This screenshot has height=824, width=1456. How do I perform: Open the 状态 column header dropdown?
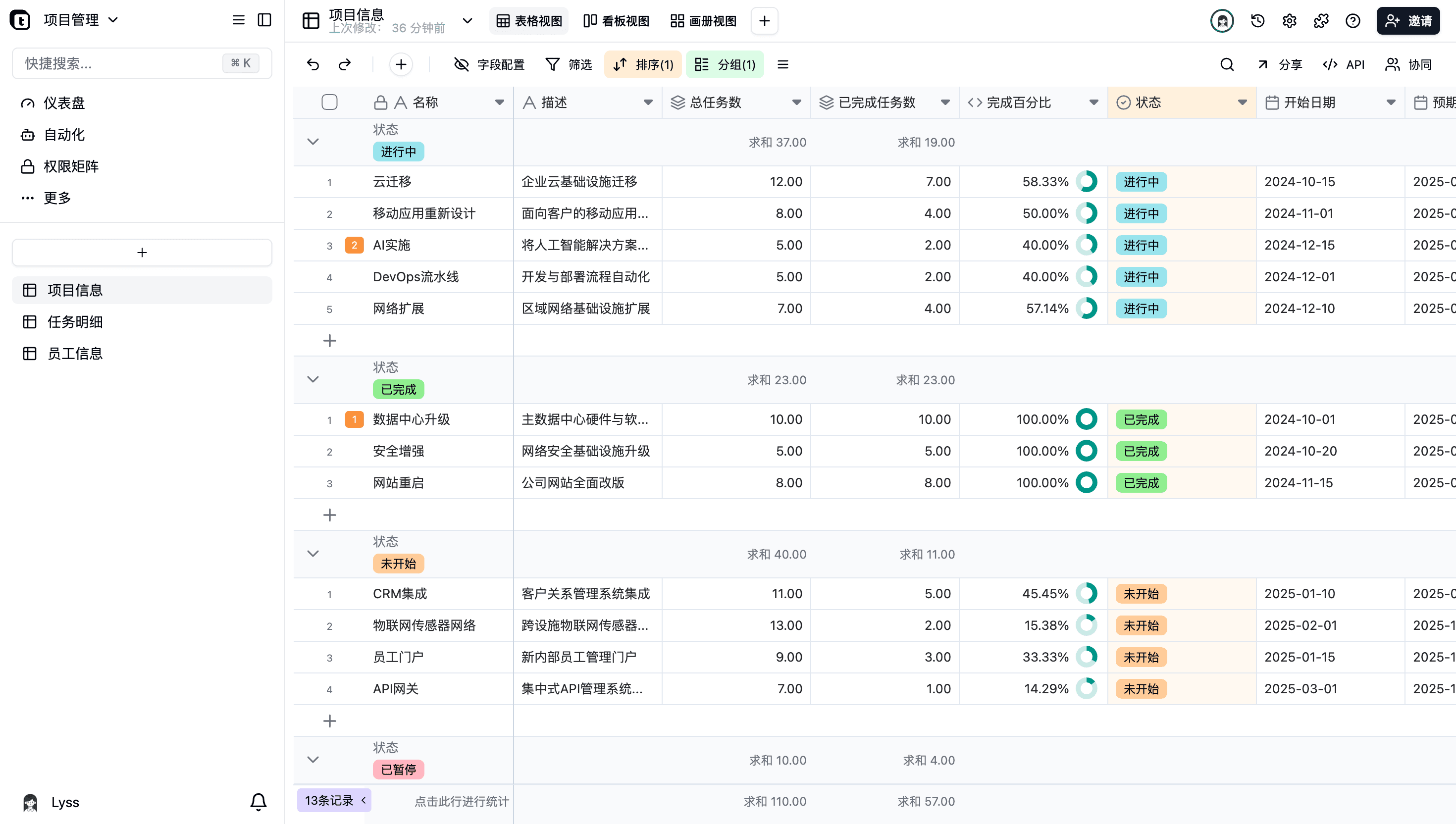coord(1241,103)
